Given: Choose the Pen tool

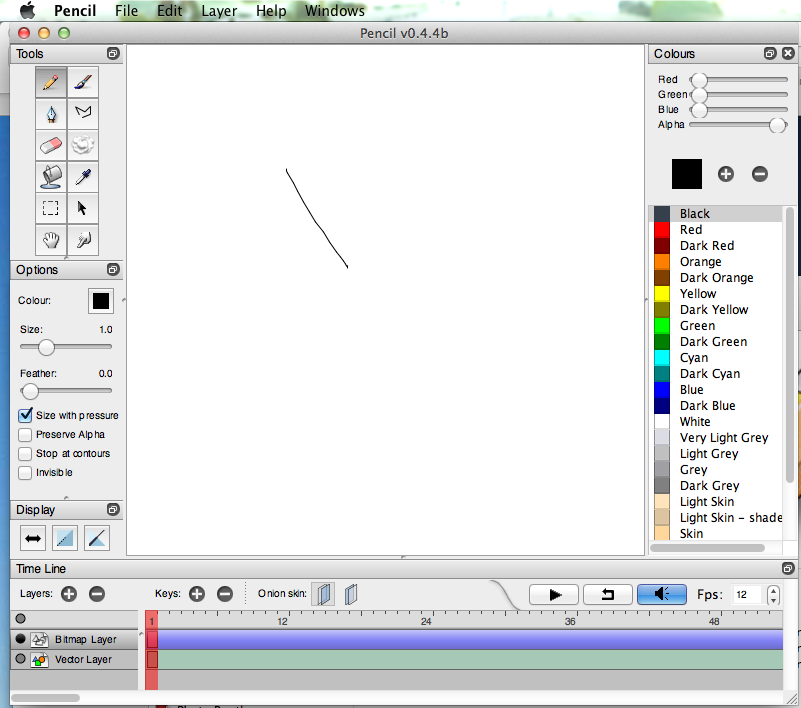Looking at the screenshot, I should (50, 114).
